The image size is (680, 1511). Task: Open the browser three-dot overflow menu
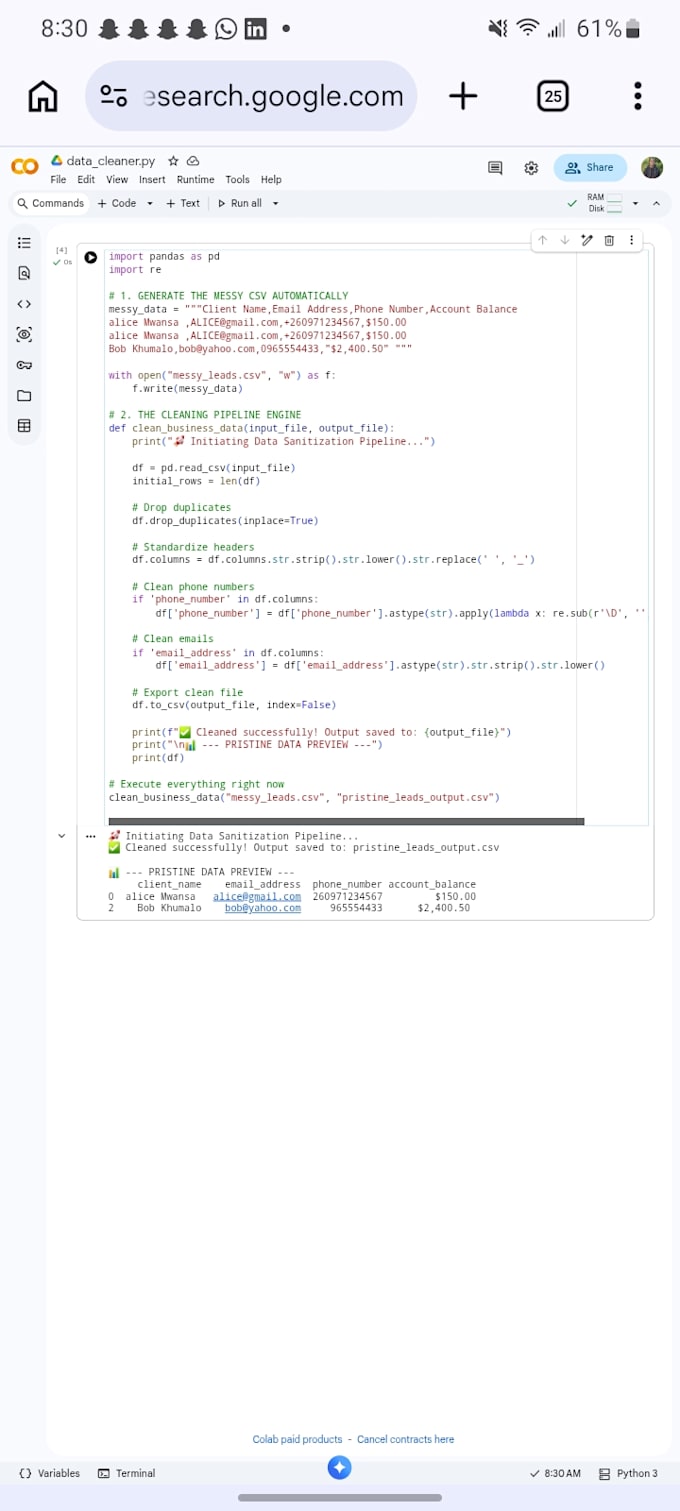[x=637, y=96]
